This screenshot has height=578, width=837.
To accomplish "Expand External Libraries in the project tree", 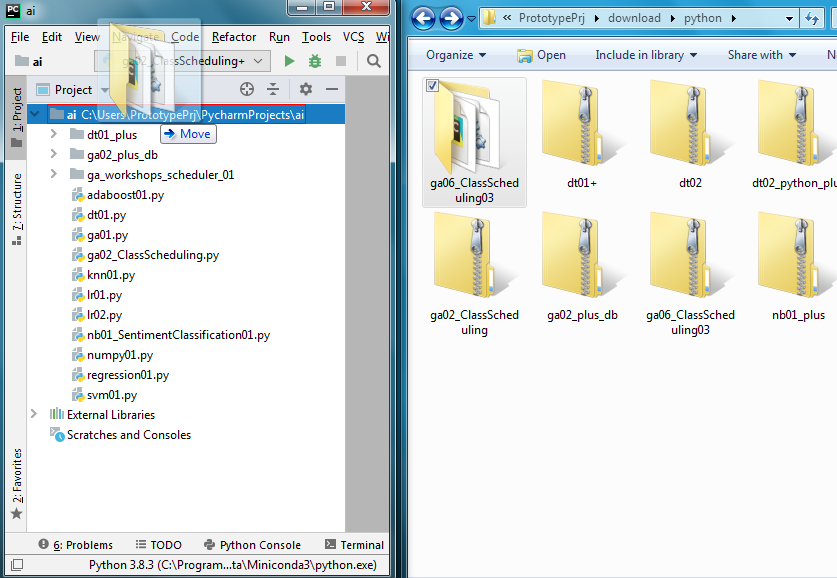I will coord(33,414).
